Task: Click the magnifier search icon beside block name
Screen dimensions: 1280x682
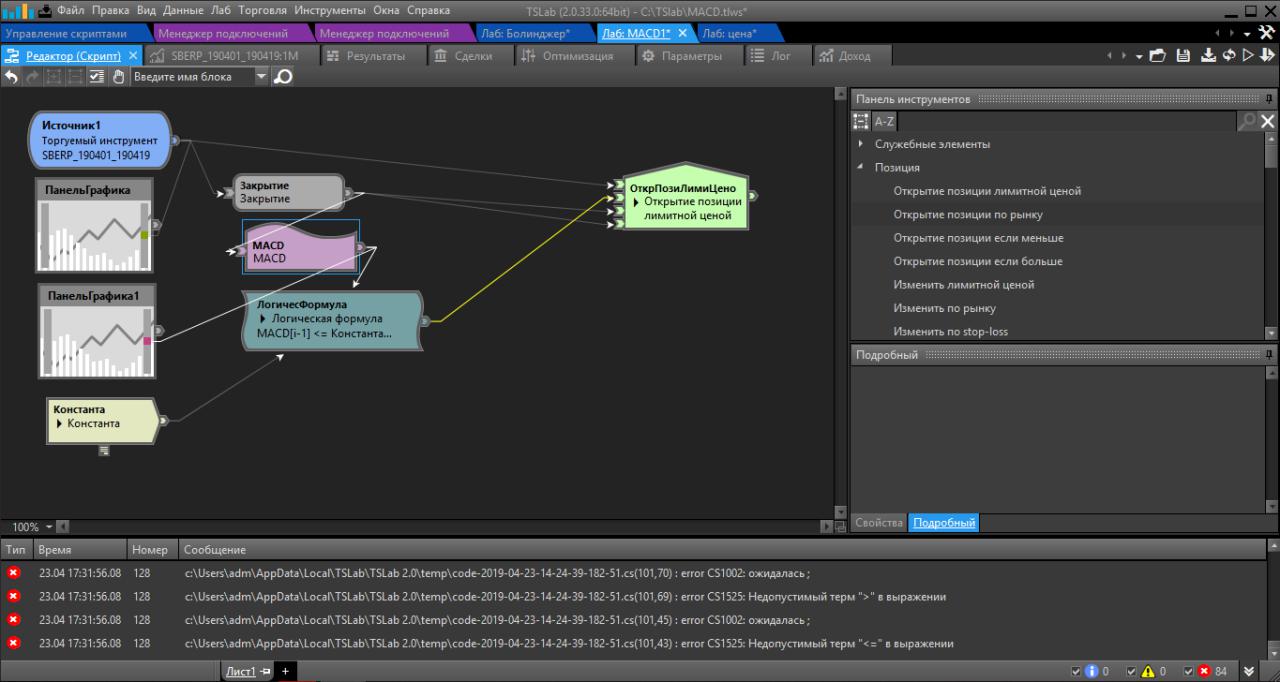Action: click(x=283, y=77)
